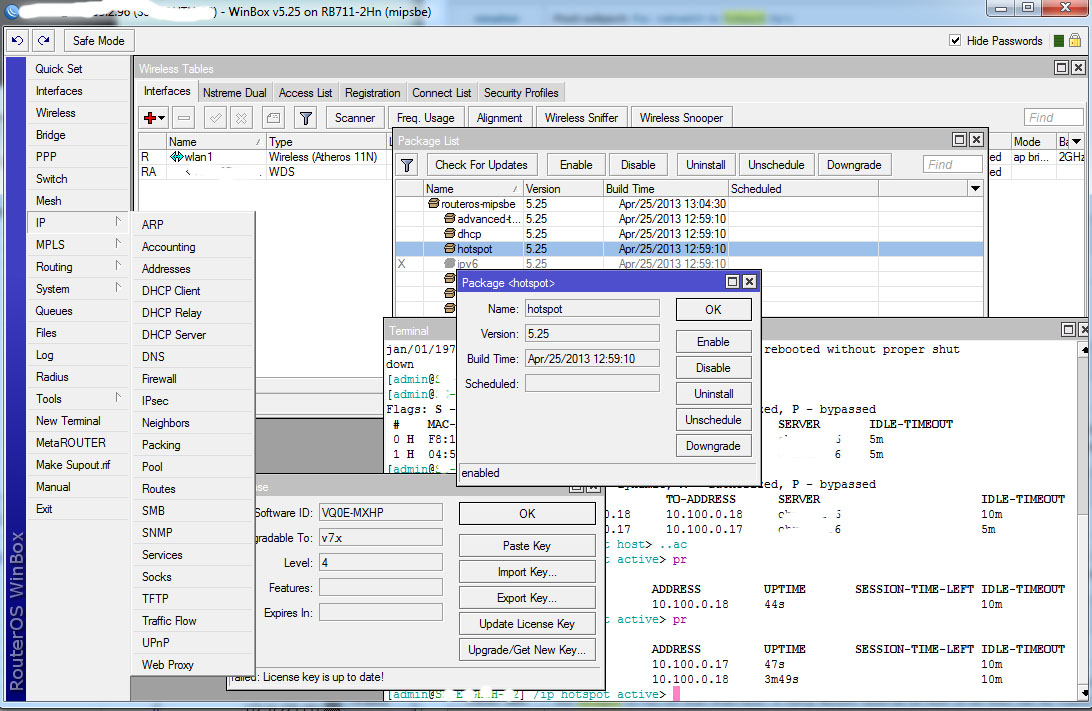Screen dimensions: 1092x711
Task: Click the Disable cross icon in Wireless Tables
Action: pos(241,118)
